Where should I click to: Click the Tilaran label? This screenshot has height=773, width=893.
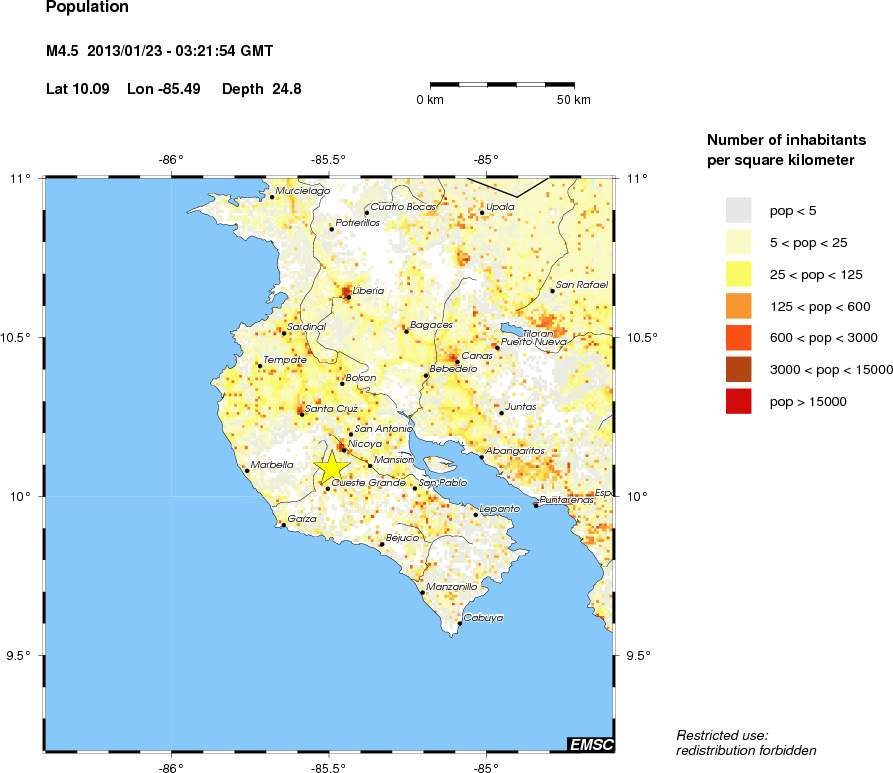click(538, 333)
